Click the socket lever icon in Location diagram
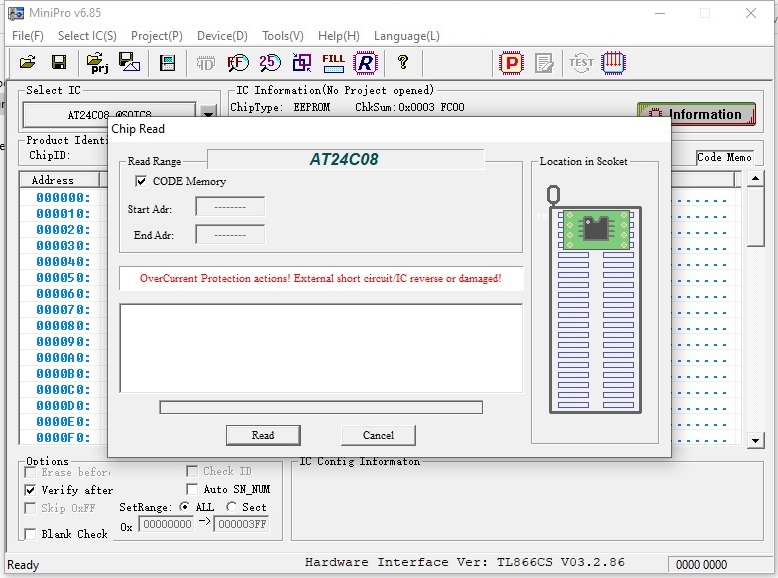 (553, 194)
